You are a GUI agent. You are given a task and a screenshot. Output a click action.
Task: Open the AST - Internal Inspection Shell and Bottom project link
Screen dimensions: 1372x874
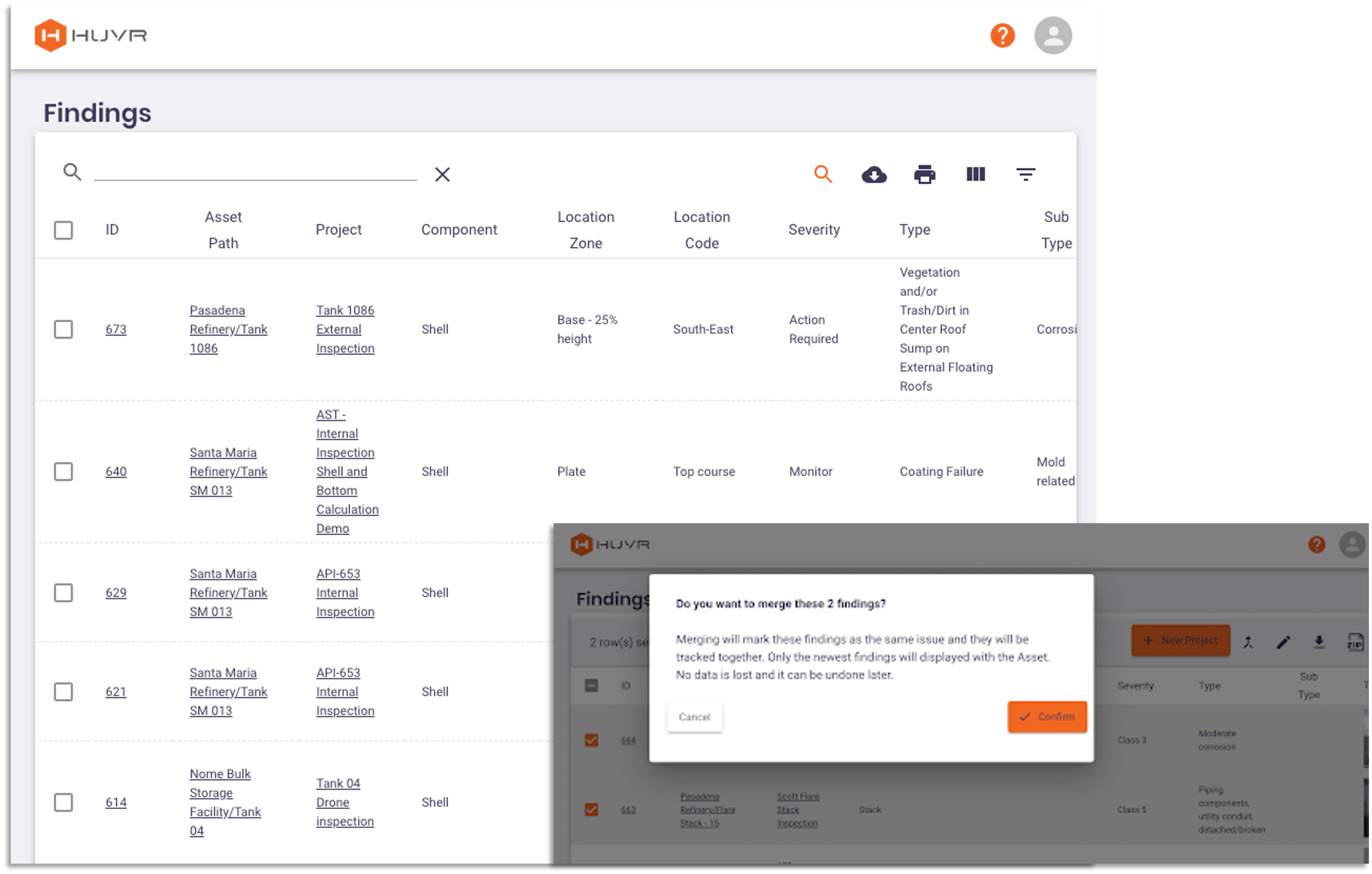(x=347, y=472)
